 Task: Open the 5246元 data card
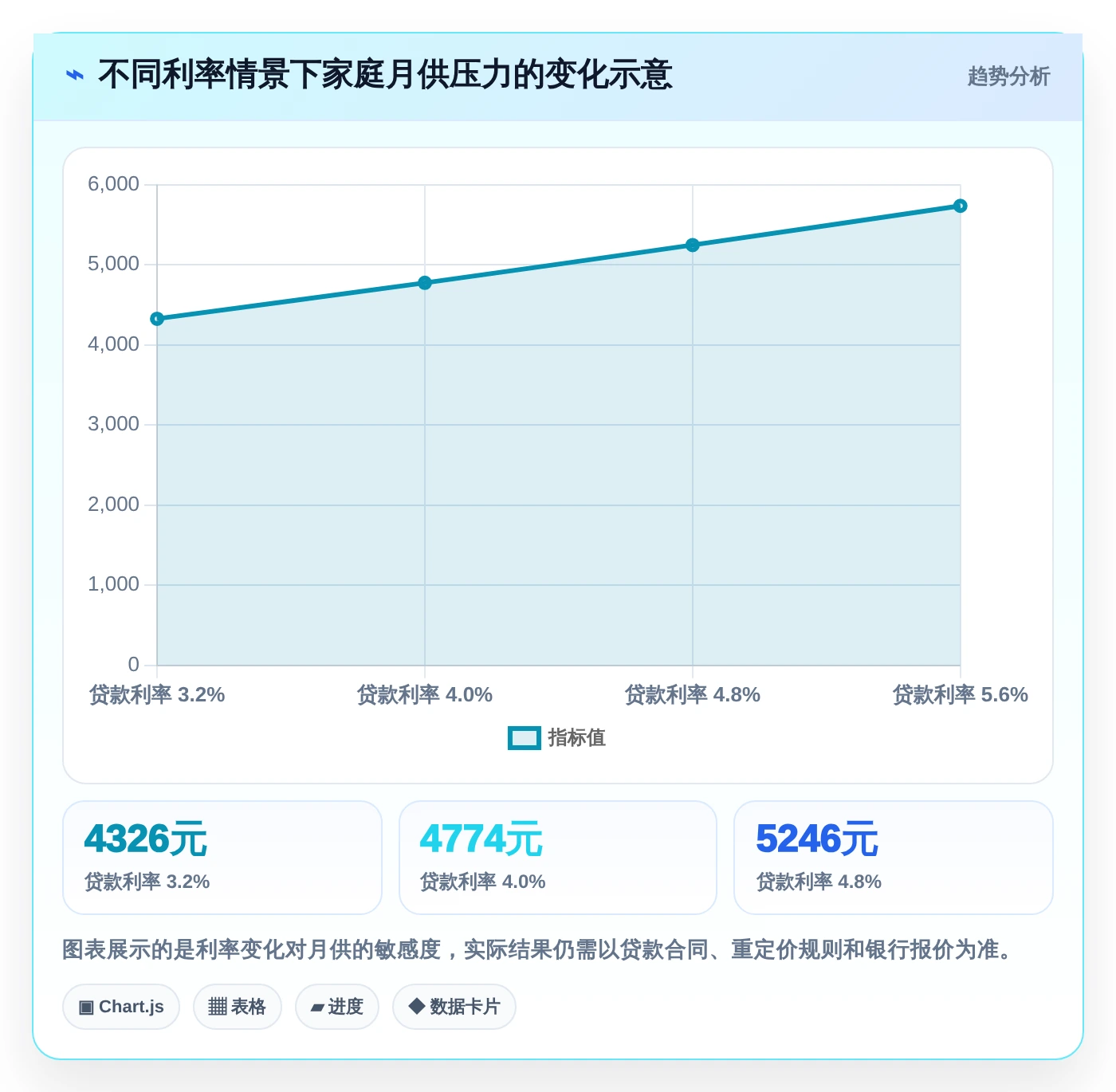point(894,858)
